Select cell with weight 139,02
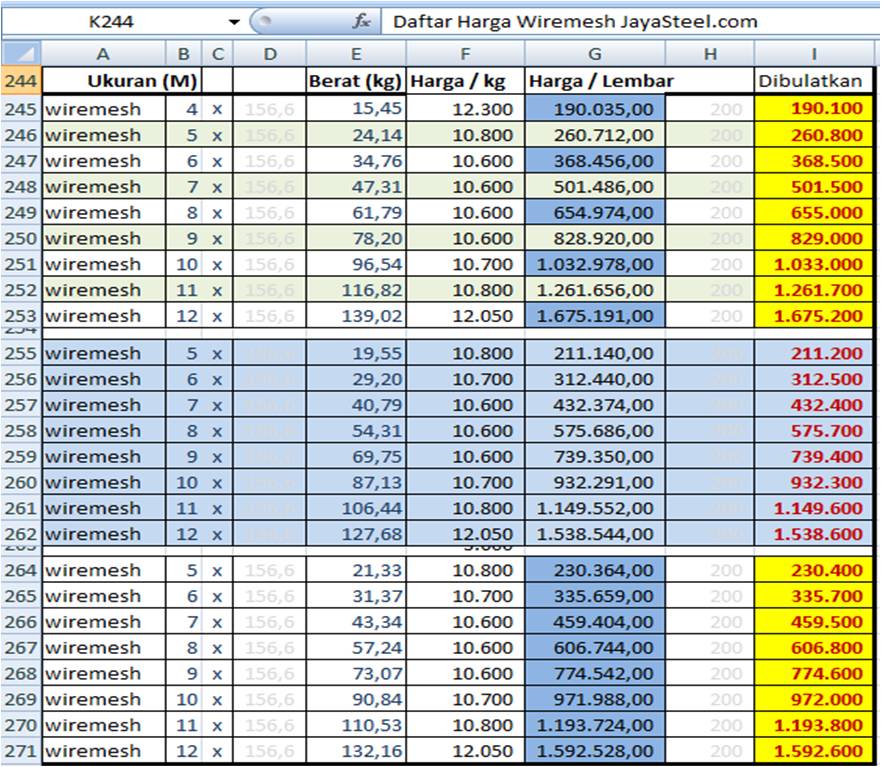Image resolution: width=881 pixels, height=767 pixels. pos(356,316)
